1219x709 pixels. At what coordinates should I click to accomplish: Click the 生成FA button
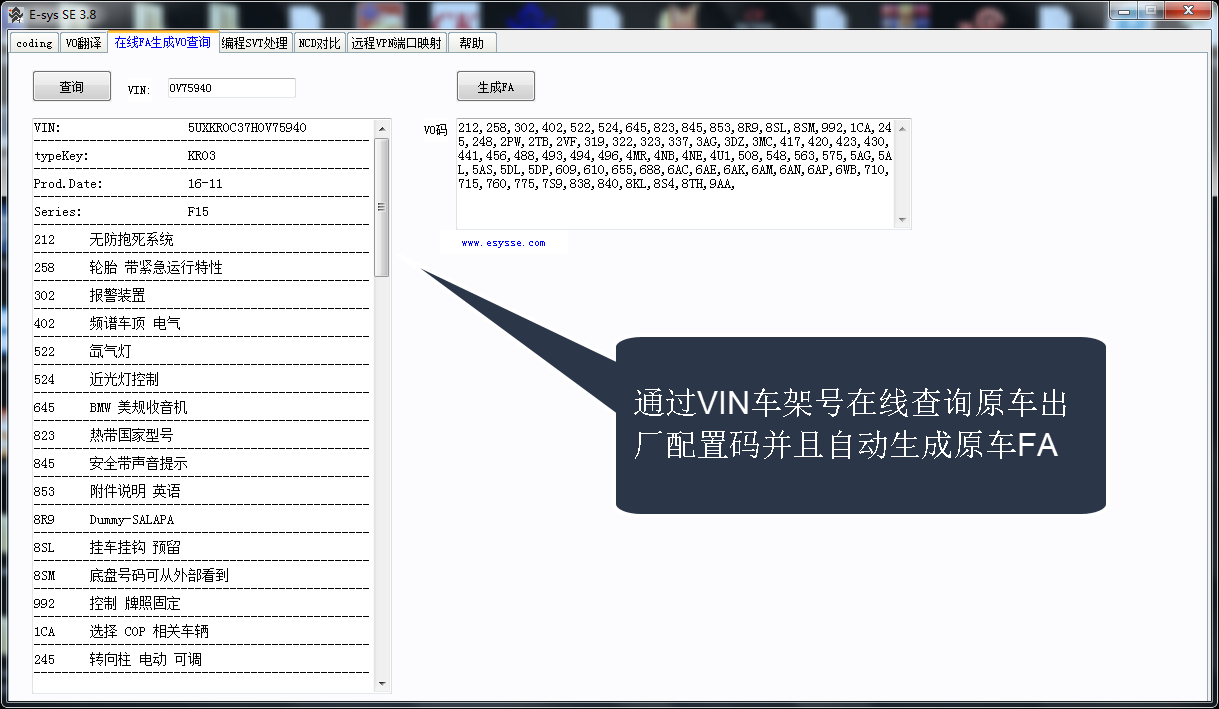pos(495,87)
